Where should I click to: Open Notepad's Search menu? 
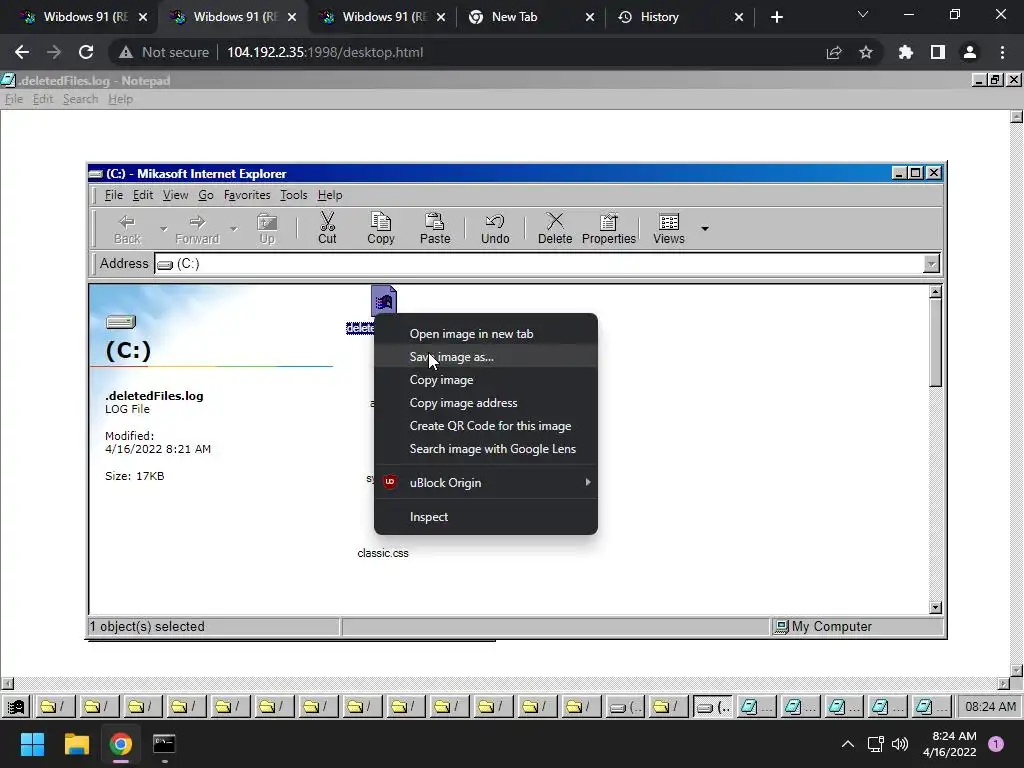pyautogui.click(x=80, y=99)
